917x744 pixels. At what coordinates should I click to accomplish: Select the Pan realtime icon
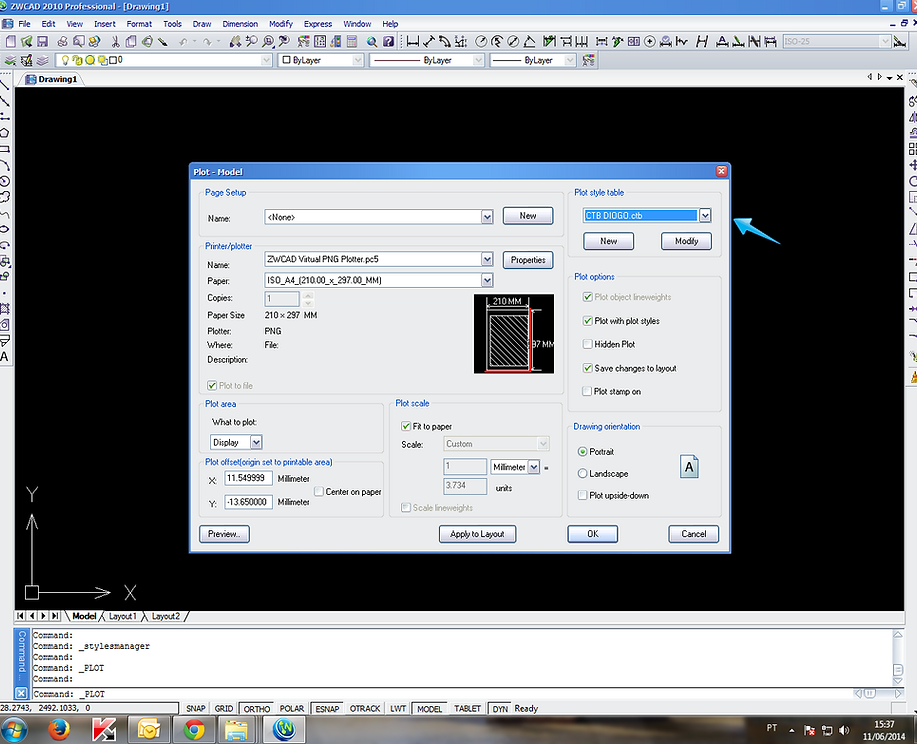pos(235,42)
